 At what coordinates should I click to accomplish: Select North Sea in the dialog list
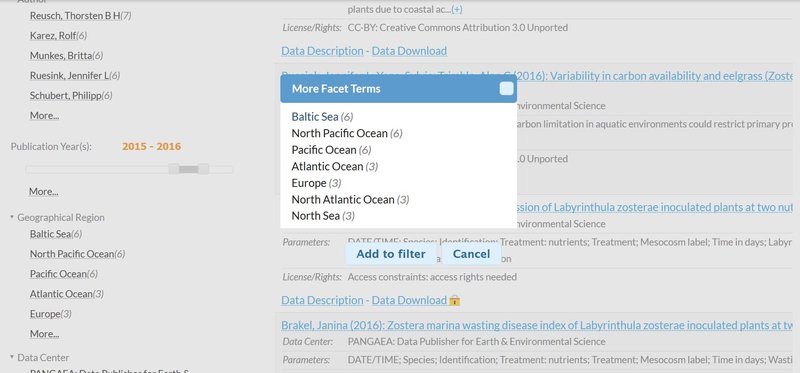[322, 216]
